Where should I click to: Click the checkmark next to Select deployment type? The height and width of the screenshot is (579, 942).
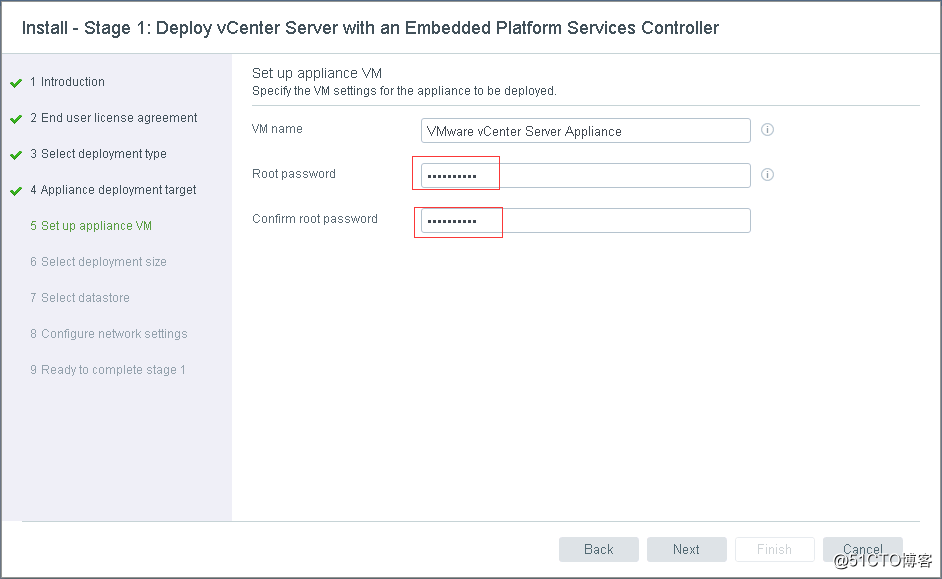[x=16, y=155]
